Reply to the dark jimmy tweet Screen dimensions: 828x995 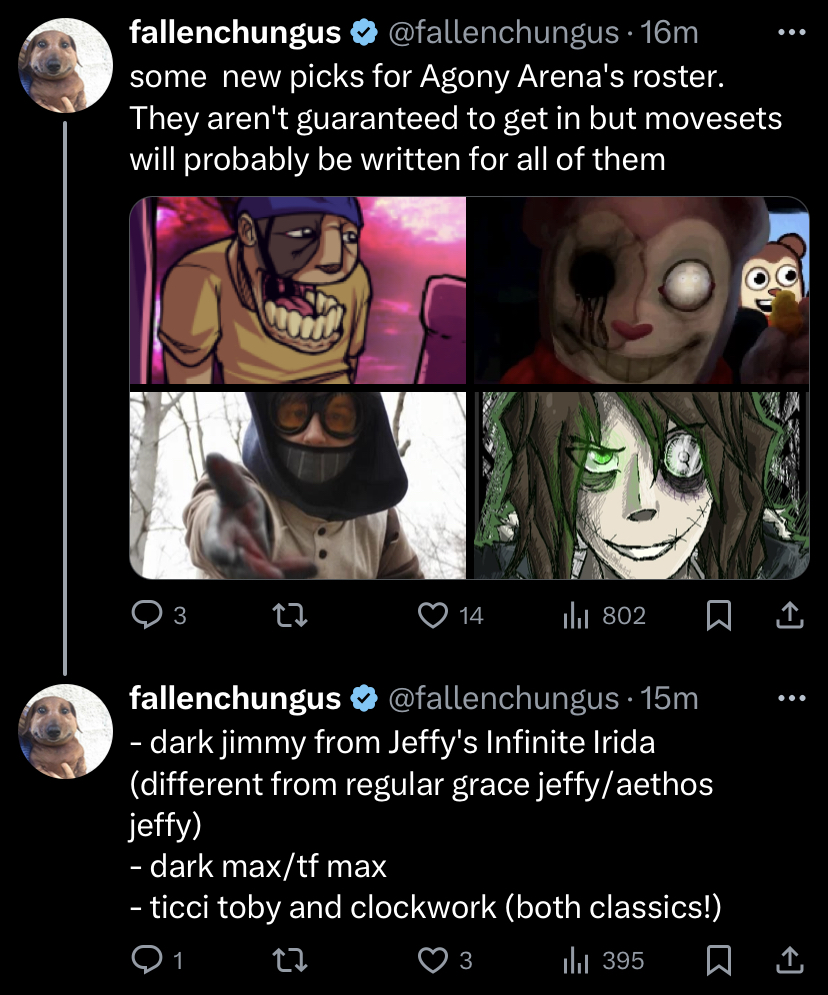pos(147,961)
